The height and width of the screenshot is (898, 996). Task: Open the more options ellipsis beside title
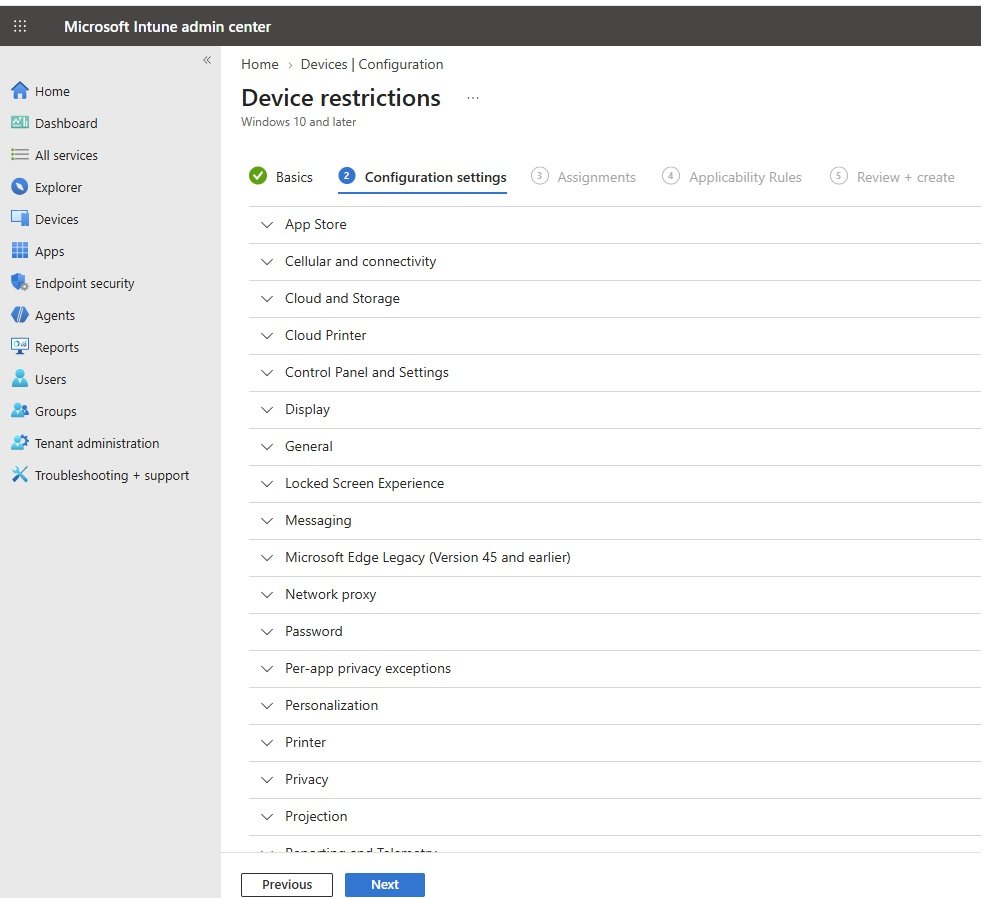(473, 98)
